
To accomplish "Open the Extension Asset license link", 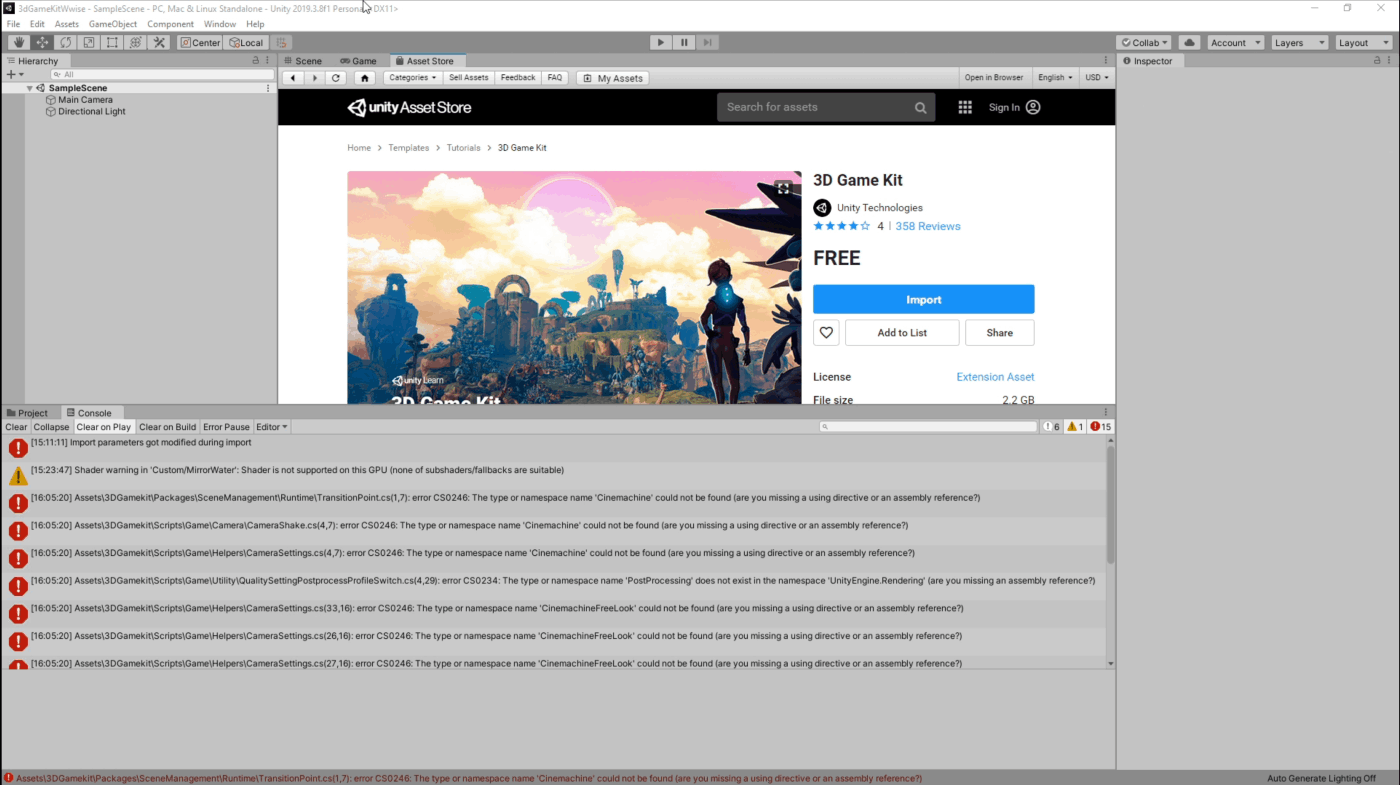I will [995, 377].
